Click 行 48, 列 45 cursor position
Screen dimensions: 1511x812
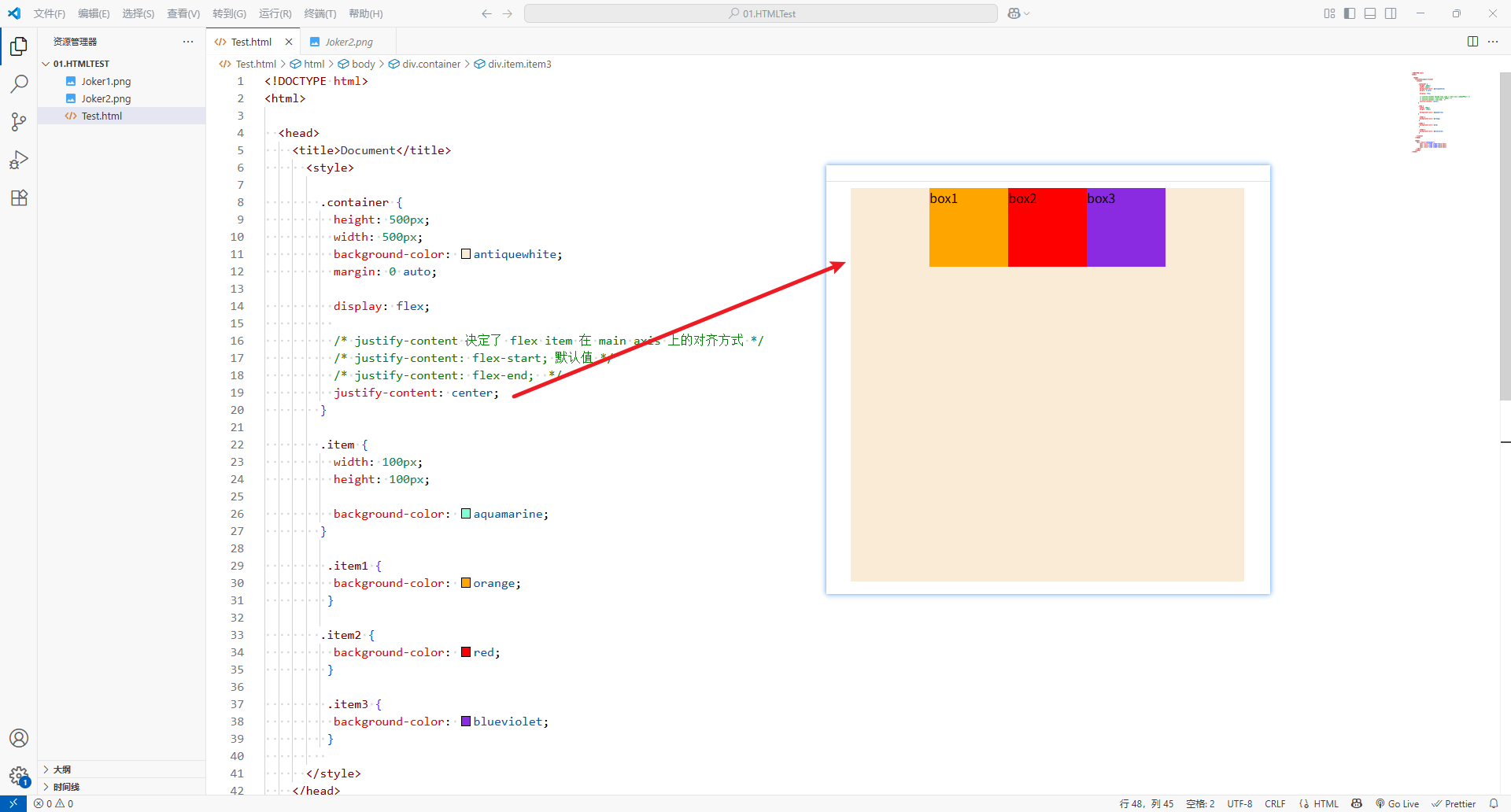[1146, 803]
